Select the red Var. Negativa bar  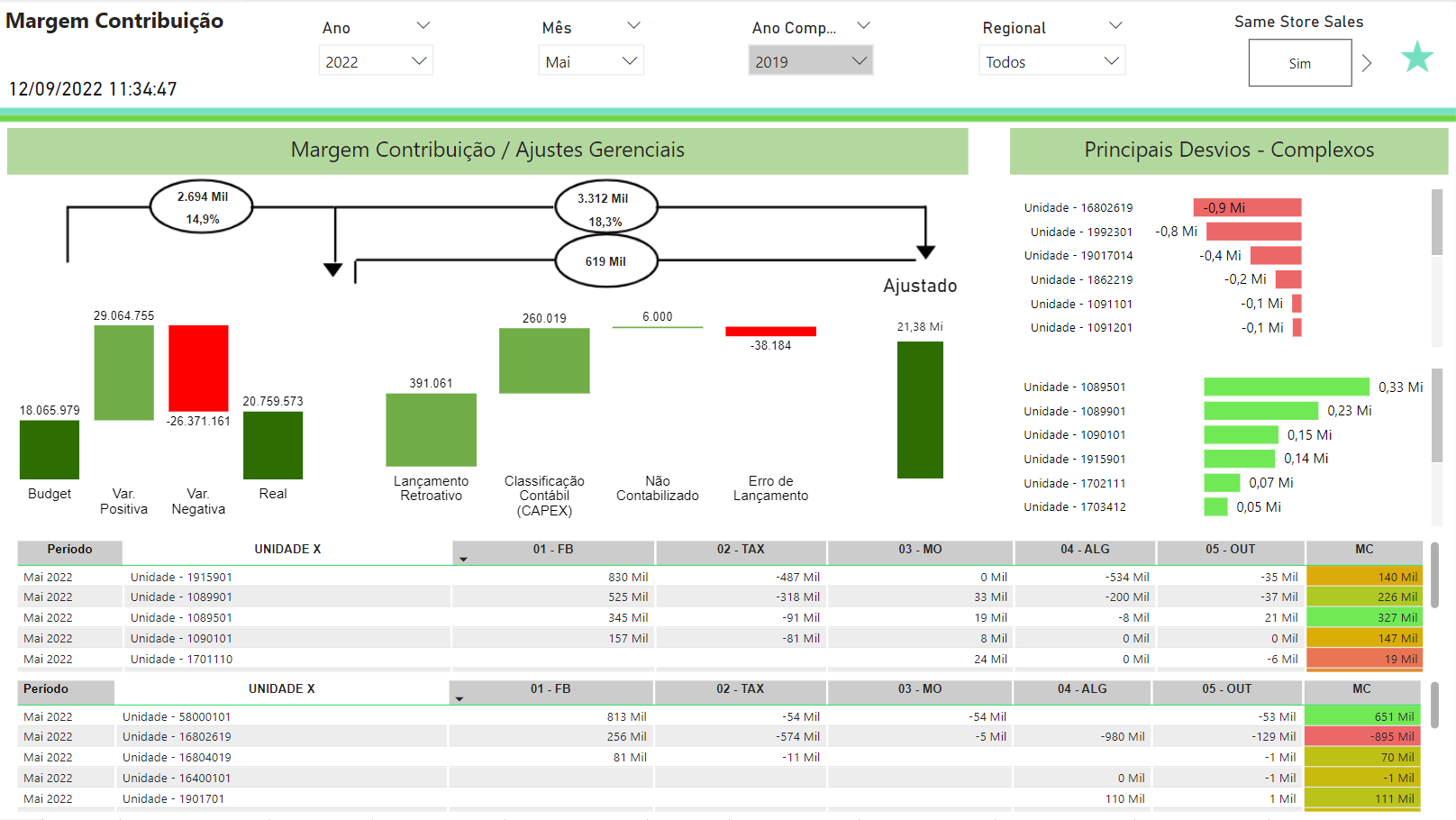click(198, 368)
